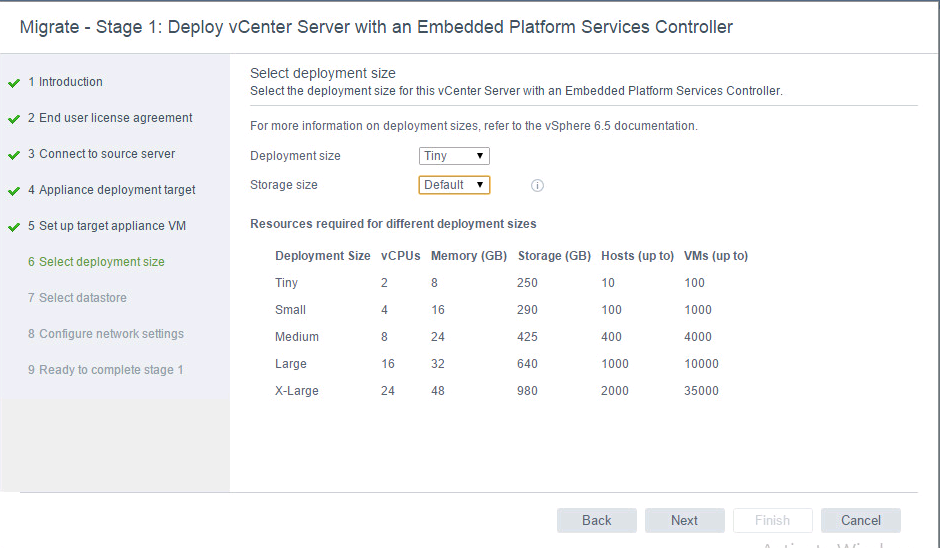Image resolution: width=940 pixels, height=548 pixels.
Task: Click the Resources required for different deployment sizes heading
Action: 393,224
